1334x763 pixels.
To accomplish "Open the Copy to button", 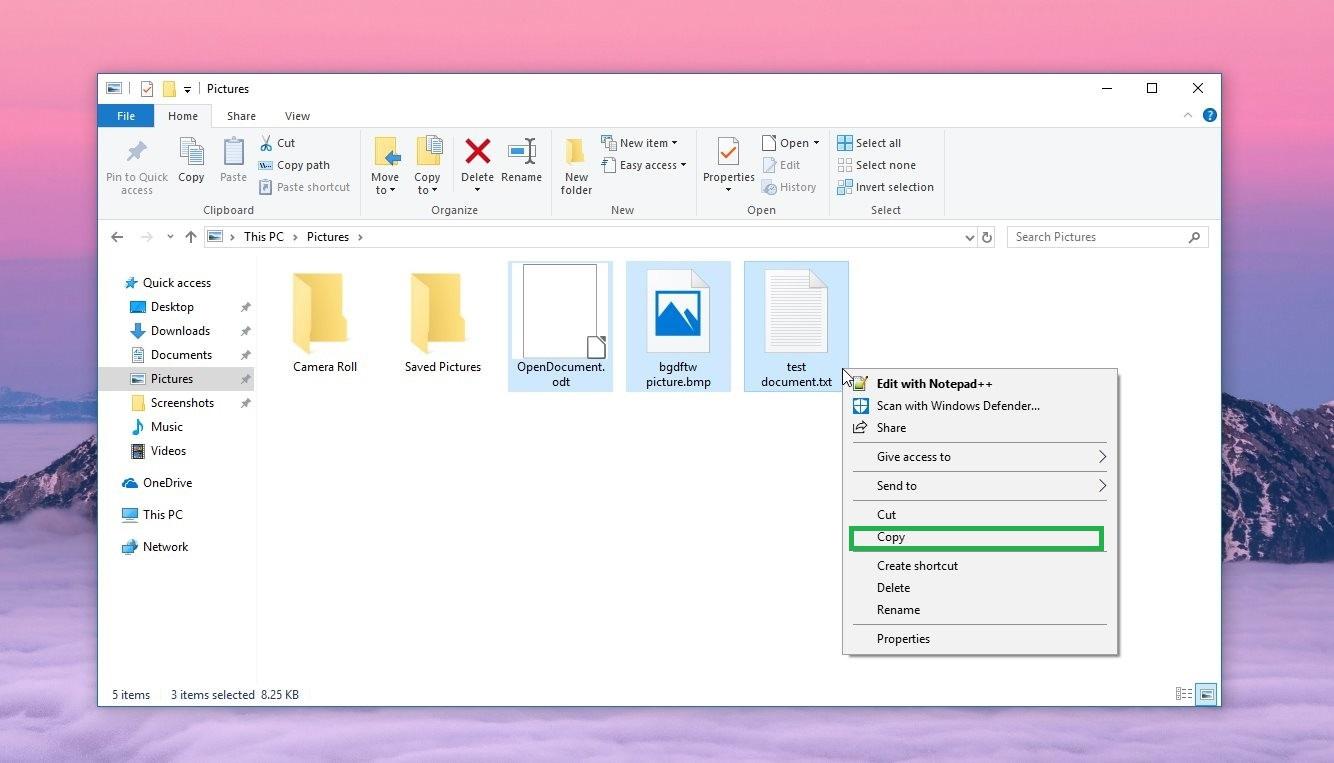I will (428, 166).
